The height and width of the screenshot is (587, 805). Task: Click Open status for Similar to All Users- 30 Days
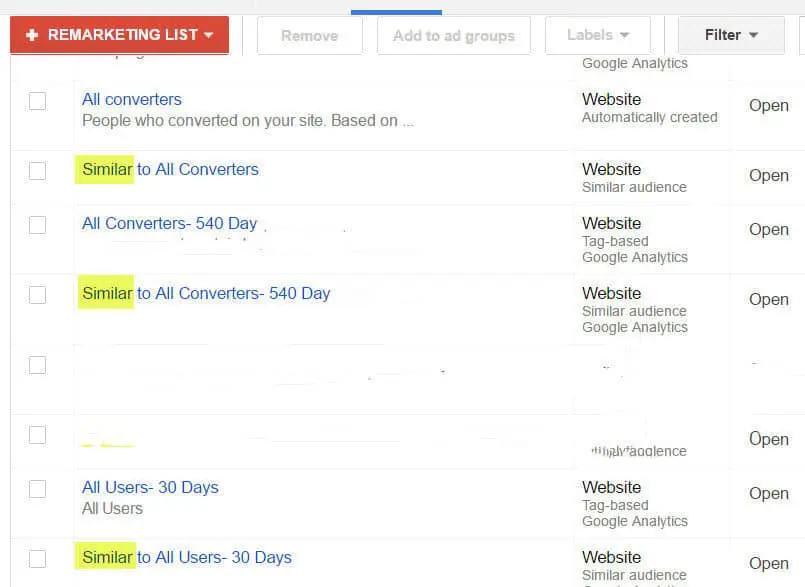[x=769, y=563]
